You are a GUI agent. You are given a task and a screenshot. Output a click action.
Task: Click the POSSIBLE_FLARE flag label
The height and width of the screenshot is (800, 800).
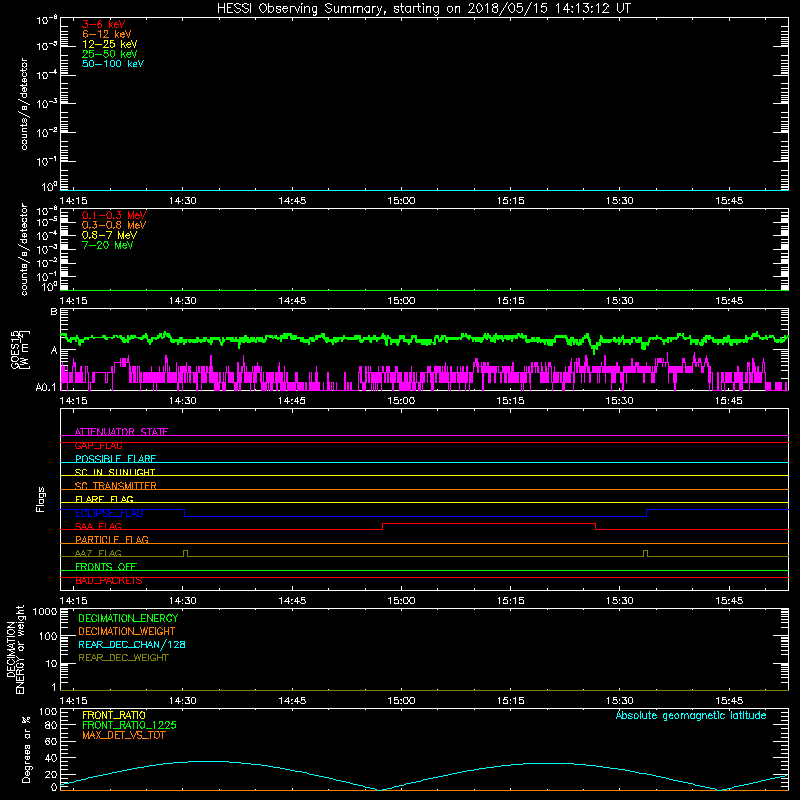tap(115, 459)
